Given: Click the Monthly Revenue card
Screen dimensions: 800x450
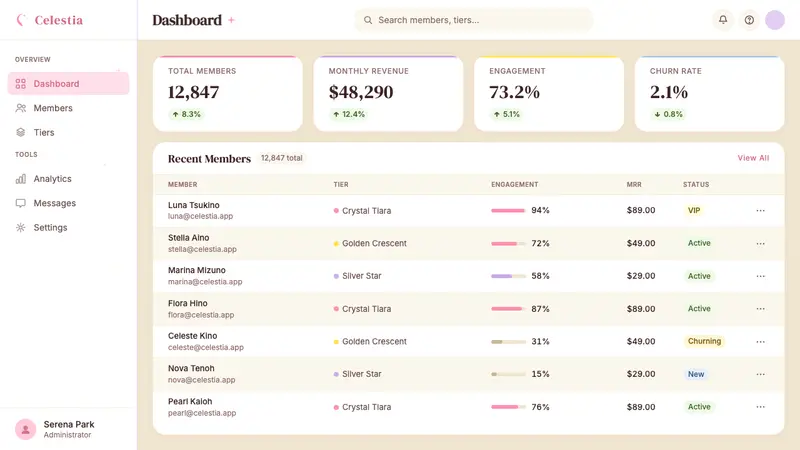Looking at the screenshot, I should coord(388,94).
